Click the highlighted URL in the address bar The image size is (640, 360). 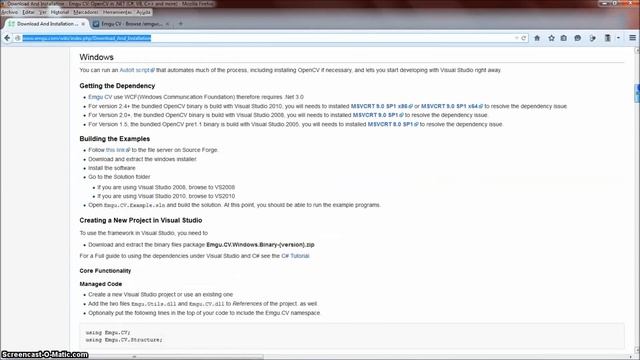[87, 38]
